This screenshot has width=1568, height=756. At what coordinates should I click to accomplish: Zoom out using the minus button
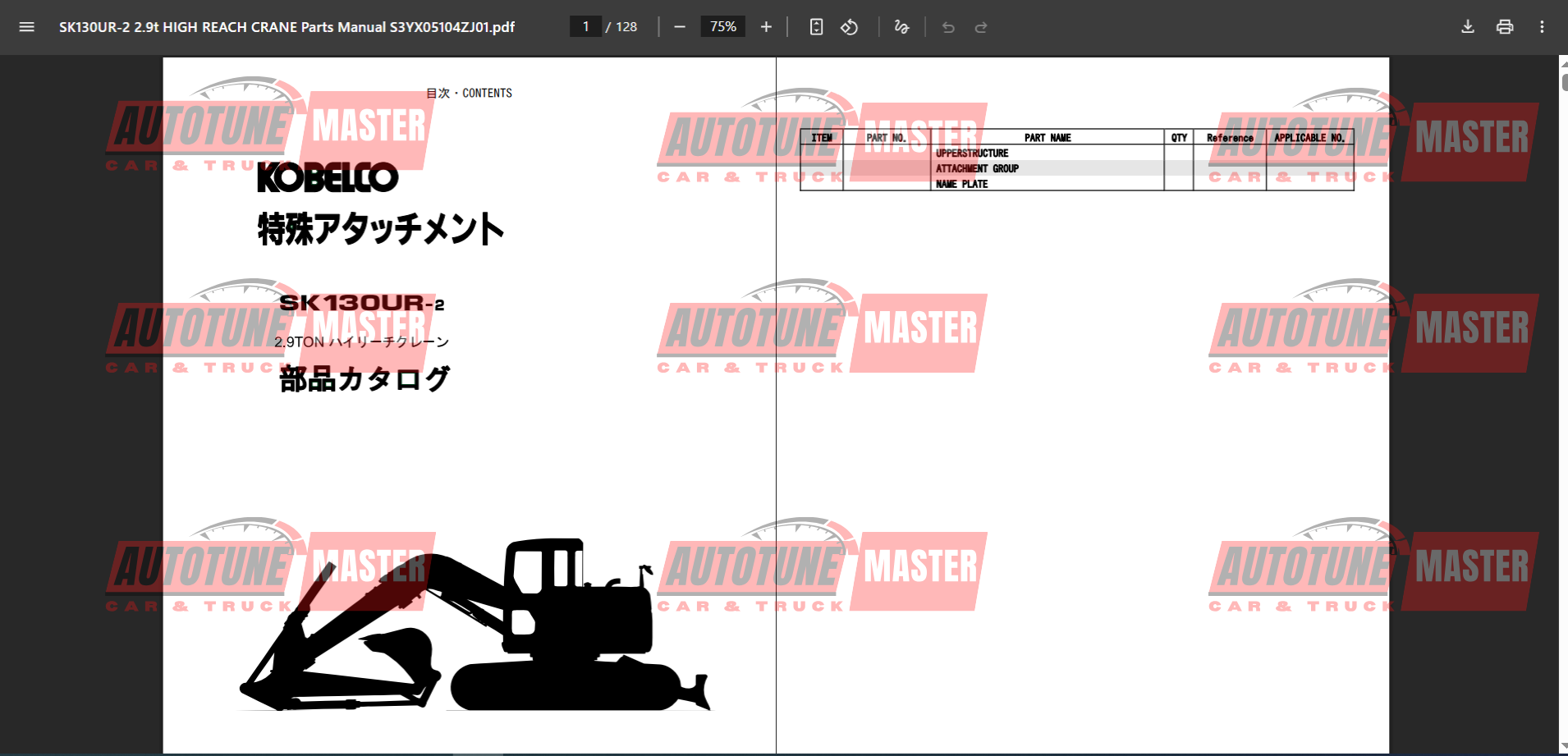[x=680, y=27]
